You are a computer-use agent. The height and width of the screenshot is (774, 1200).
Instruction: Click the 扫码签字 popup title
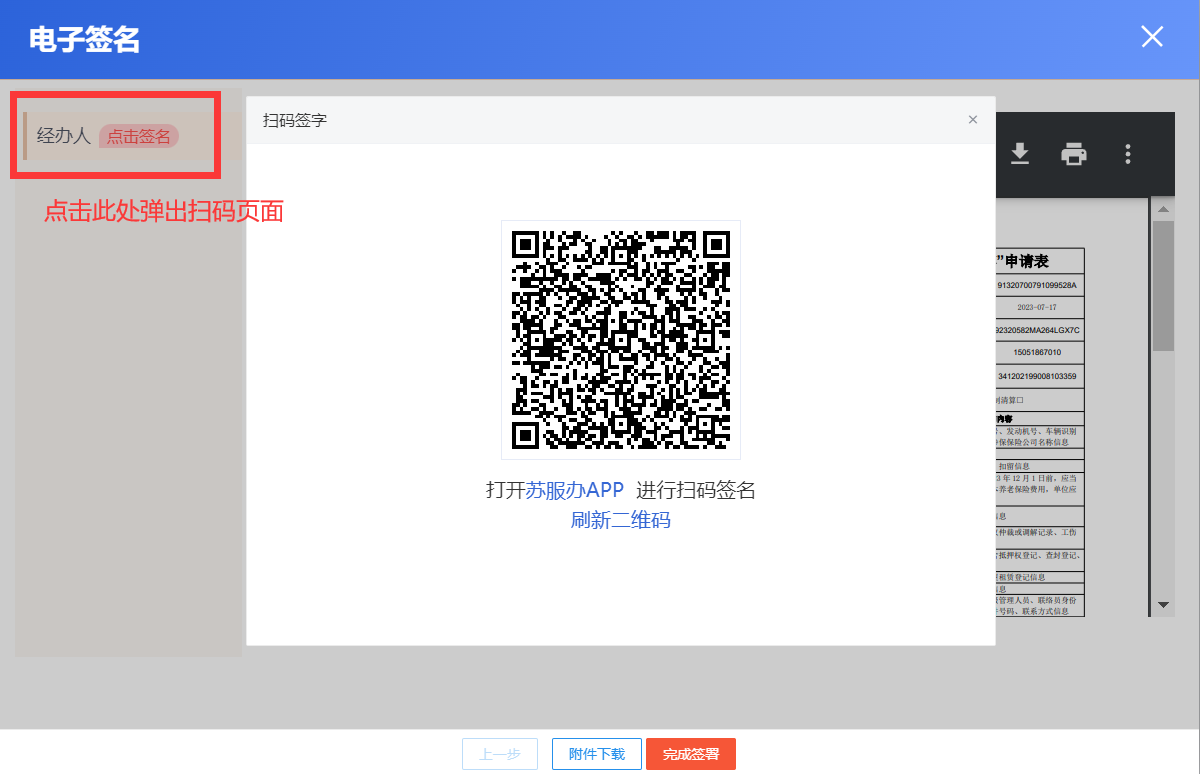(x=295, y=121)
